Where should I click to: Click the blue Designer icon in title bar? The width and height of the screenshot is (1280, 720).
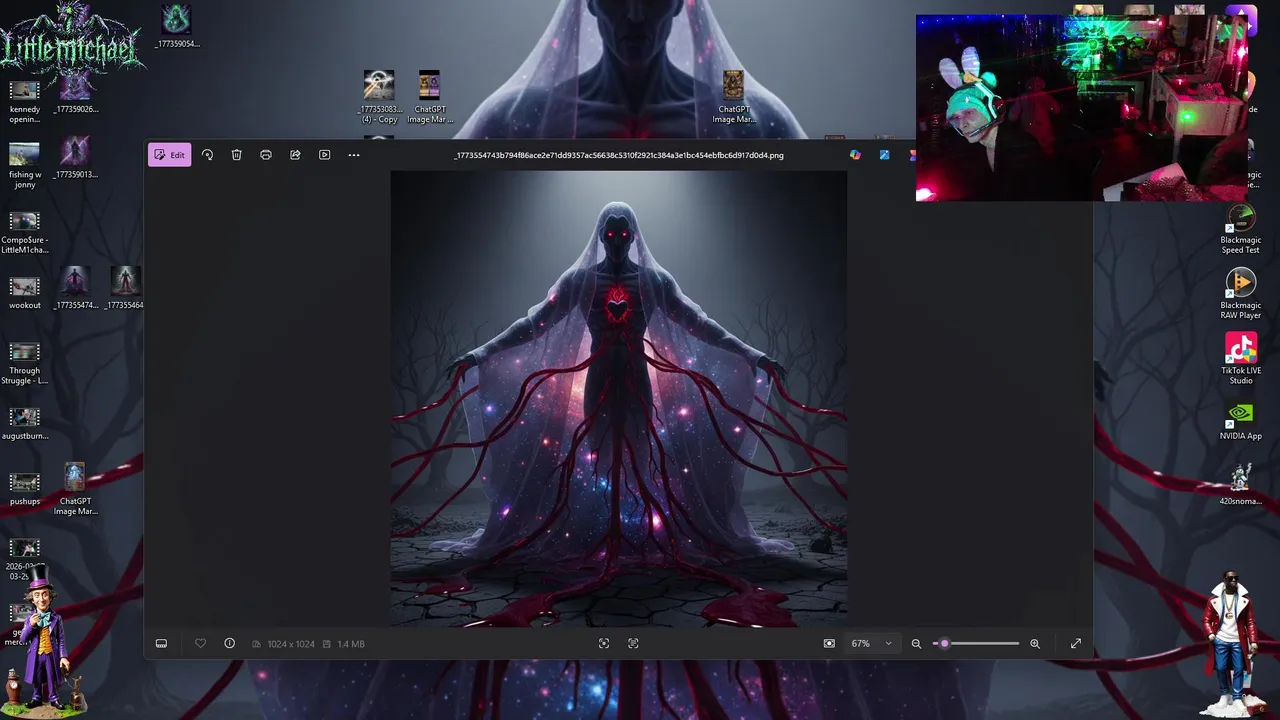[x=885, y=155]
